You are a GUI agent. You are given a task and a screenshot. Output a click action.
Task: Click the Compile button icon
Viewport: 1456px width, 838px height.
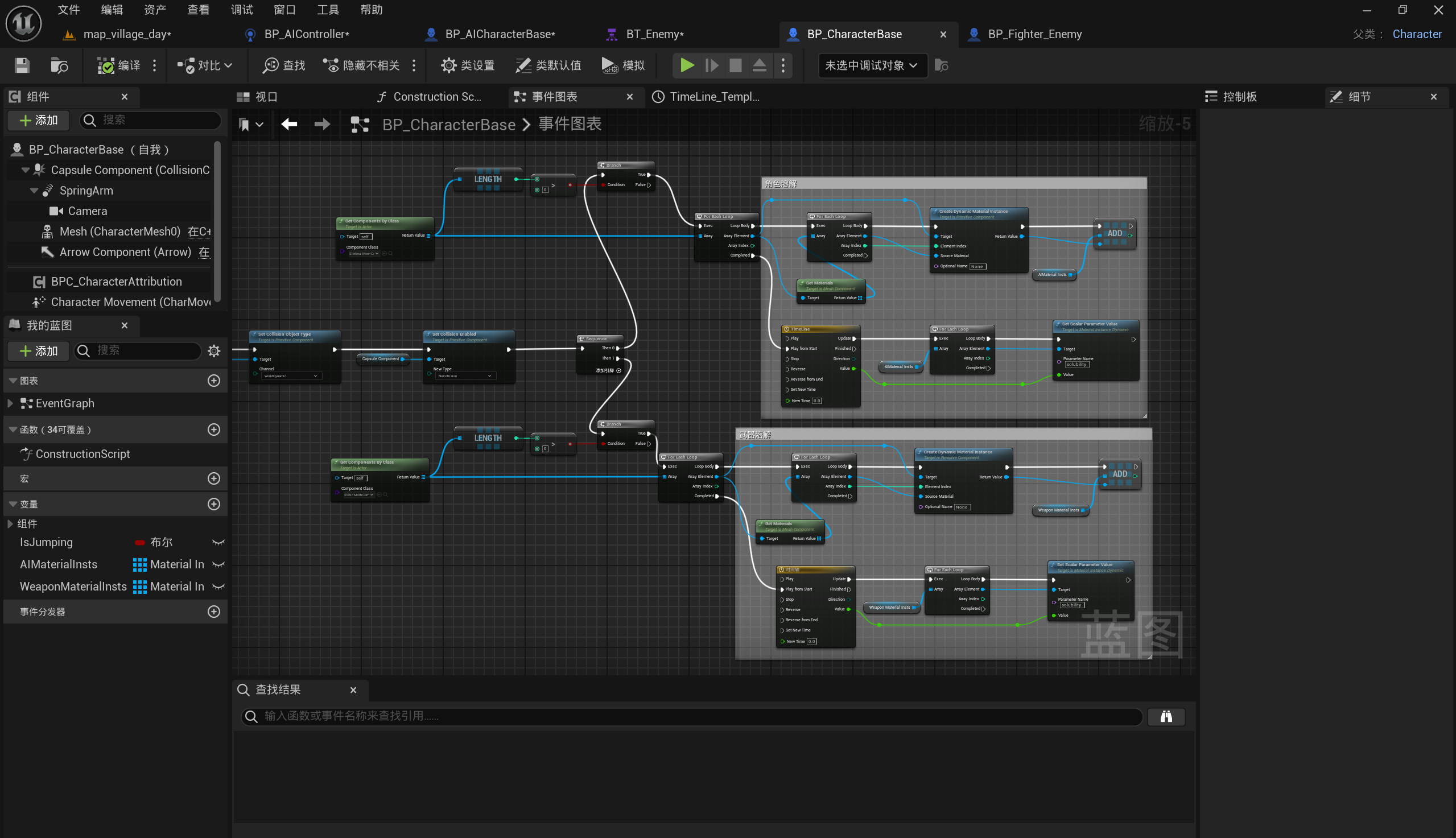point(106,65)
